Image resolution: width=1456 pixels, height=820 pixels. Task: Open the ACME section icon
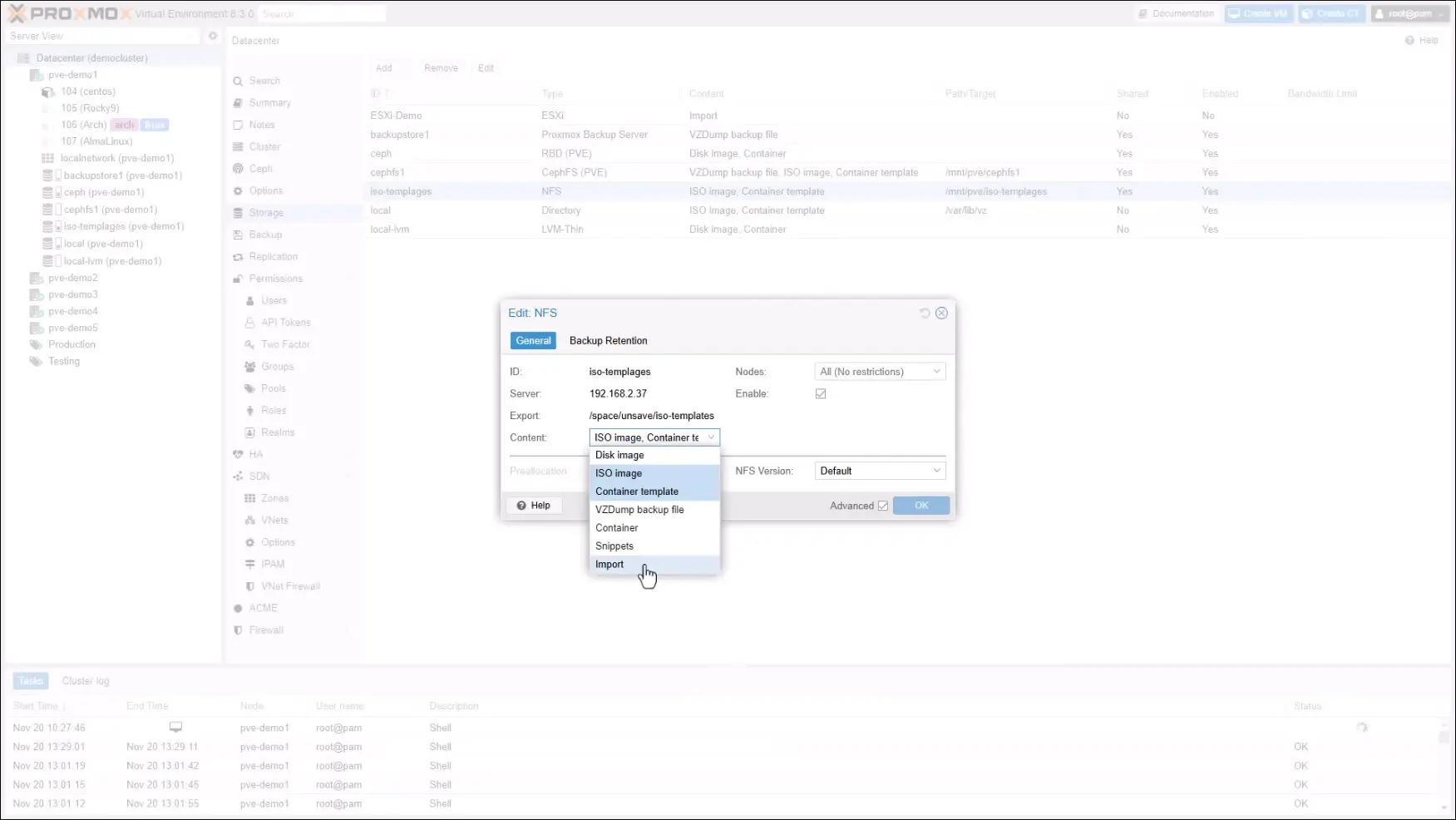click(x=238, y=609)
